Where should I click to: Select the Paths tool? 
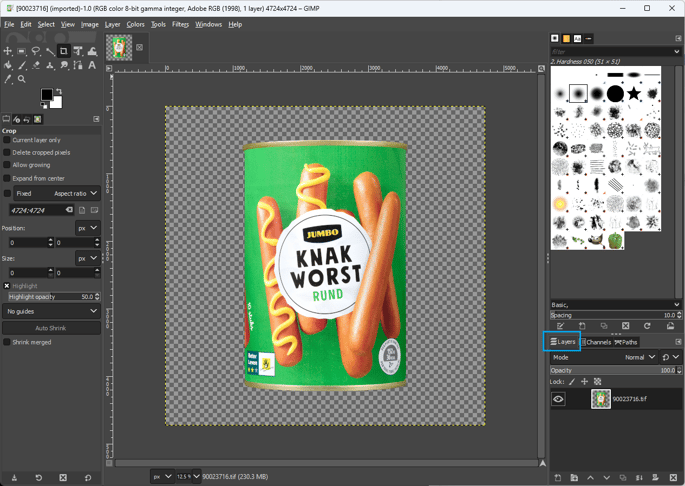[x=78, y=66]
